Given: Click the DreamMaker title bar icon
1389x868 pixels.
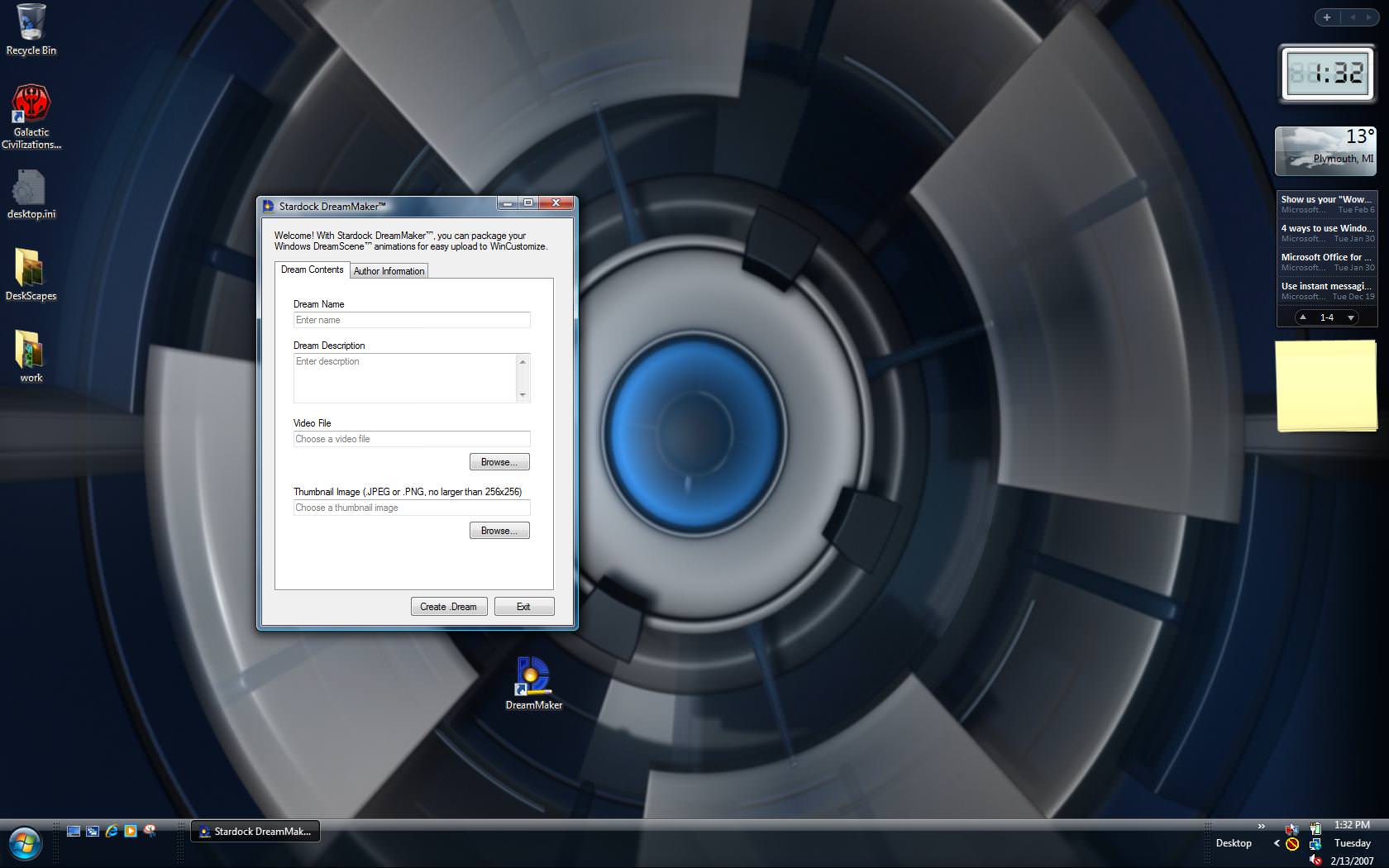Looking at the screenshot, I should coord(269,206).
